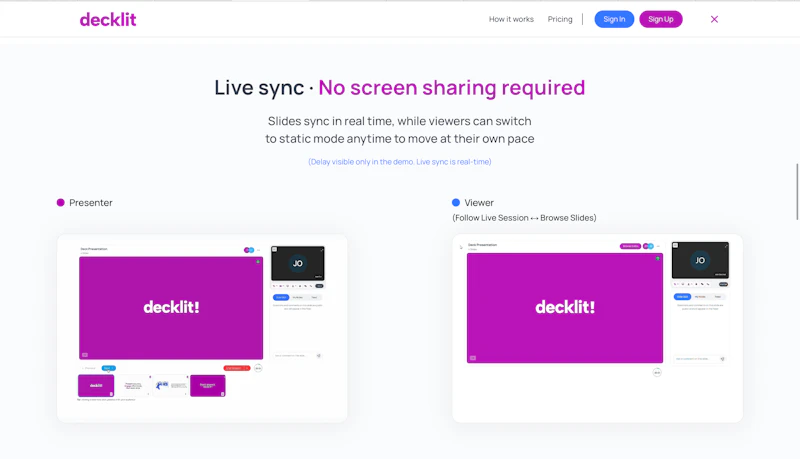Open first blue tab in Viewer side panel
This screenshot has height=459, width=800.
point(682,296)
